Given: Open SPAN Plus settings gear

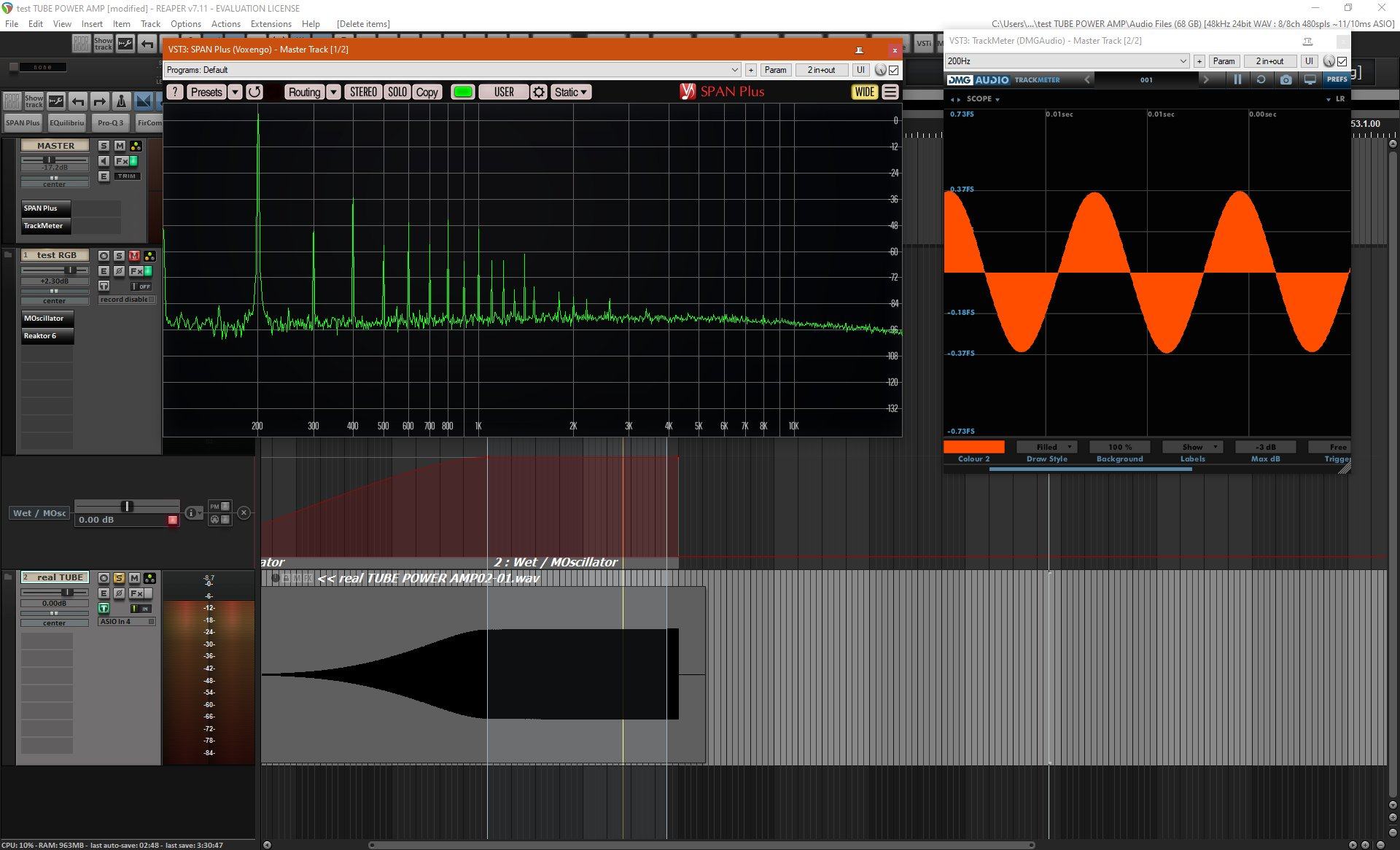Looking at the screenshot, I should [x=539, y=92].
